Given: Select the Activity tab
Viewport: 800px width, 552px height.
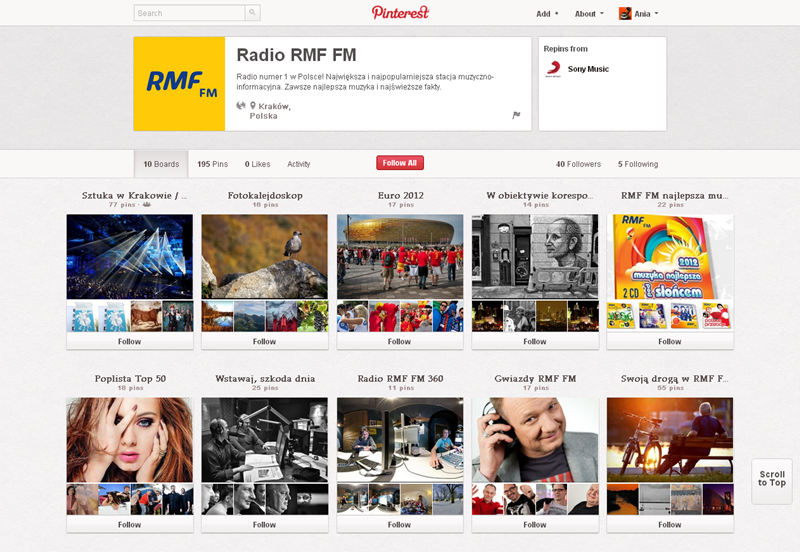Looking at the screenshot, I should click(x=298, y=164).
